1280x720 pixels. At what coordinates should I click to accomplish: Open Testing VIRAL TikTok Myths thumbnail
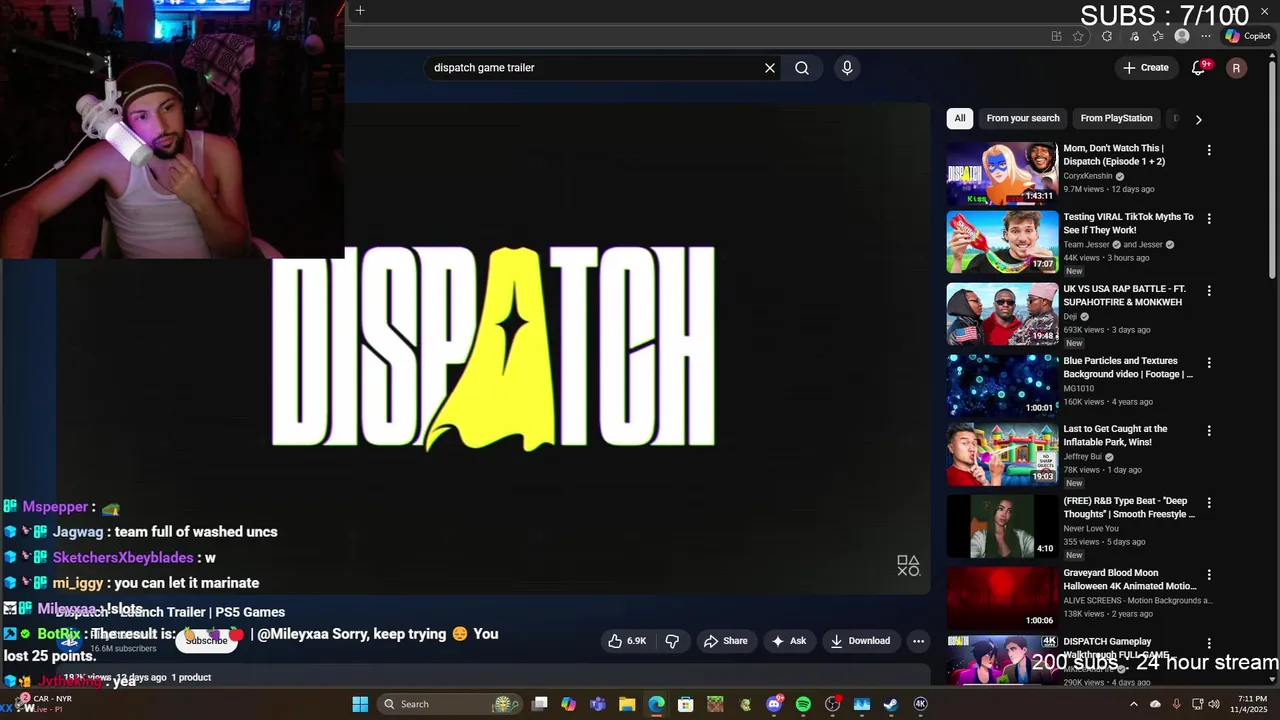[x=1002, y=242]
